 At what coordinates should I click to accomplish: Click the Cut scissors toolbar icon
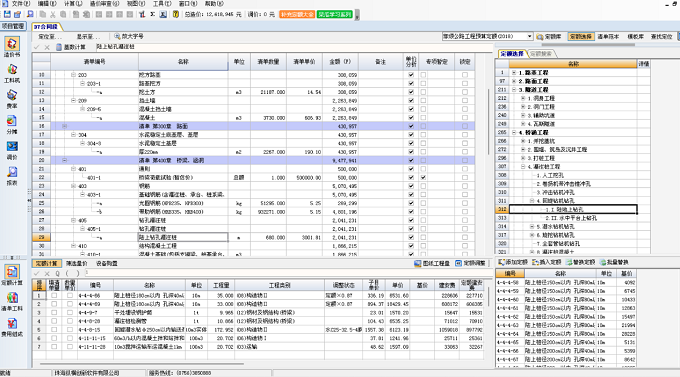click(53, 14)
